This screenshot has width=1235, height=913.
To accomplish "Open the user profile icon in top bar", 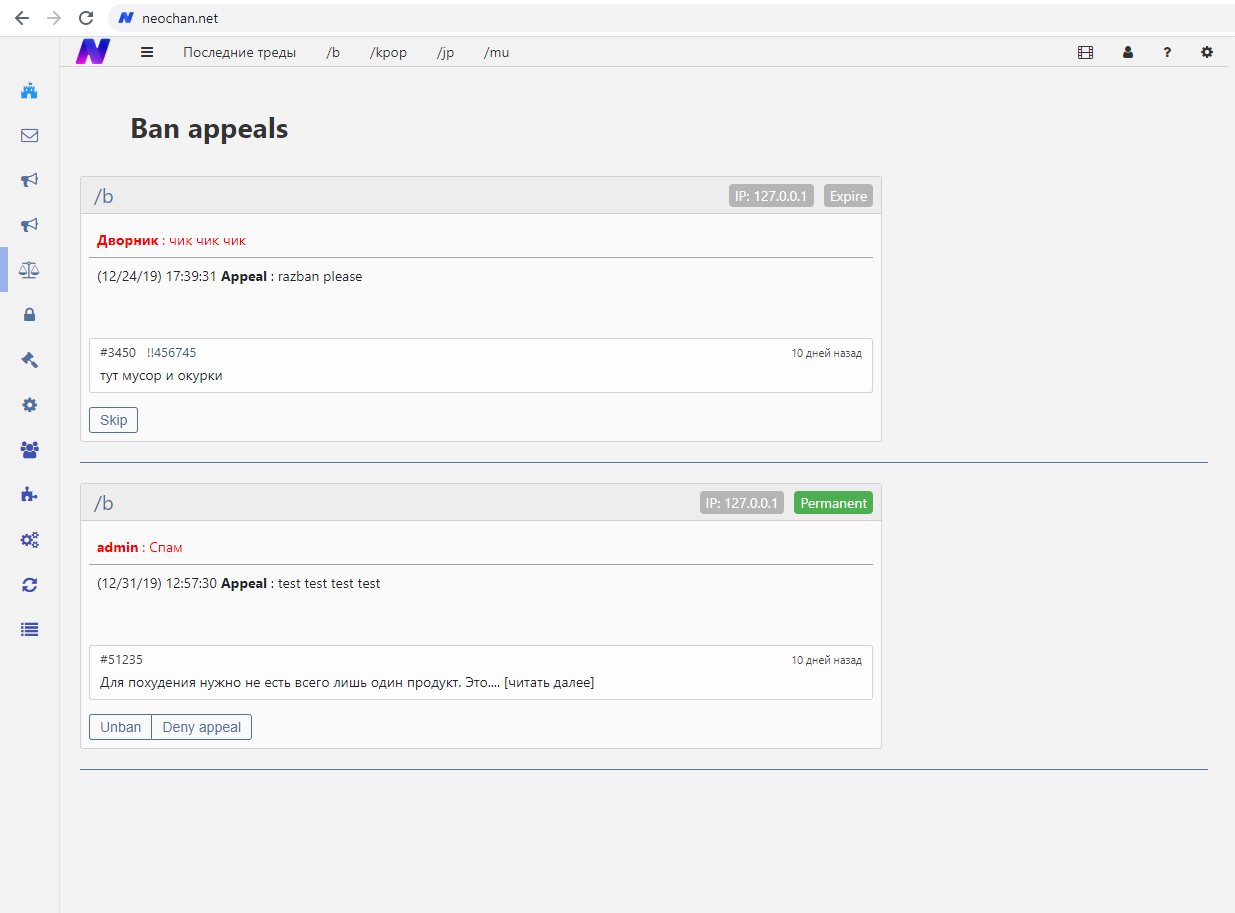I will point(1127,53).
